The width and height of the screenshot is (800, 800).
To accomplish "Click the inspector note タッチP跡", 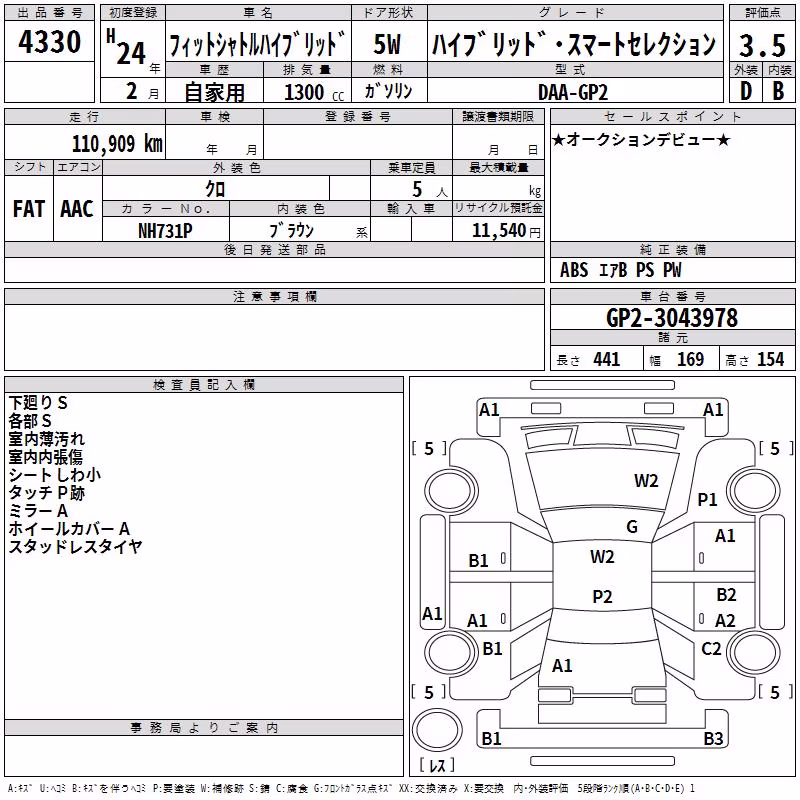I will [x=46, y=492].
